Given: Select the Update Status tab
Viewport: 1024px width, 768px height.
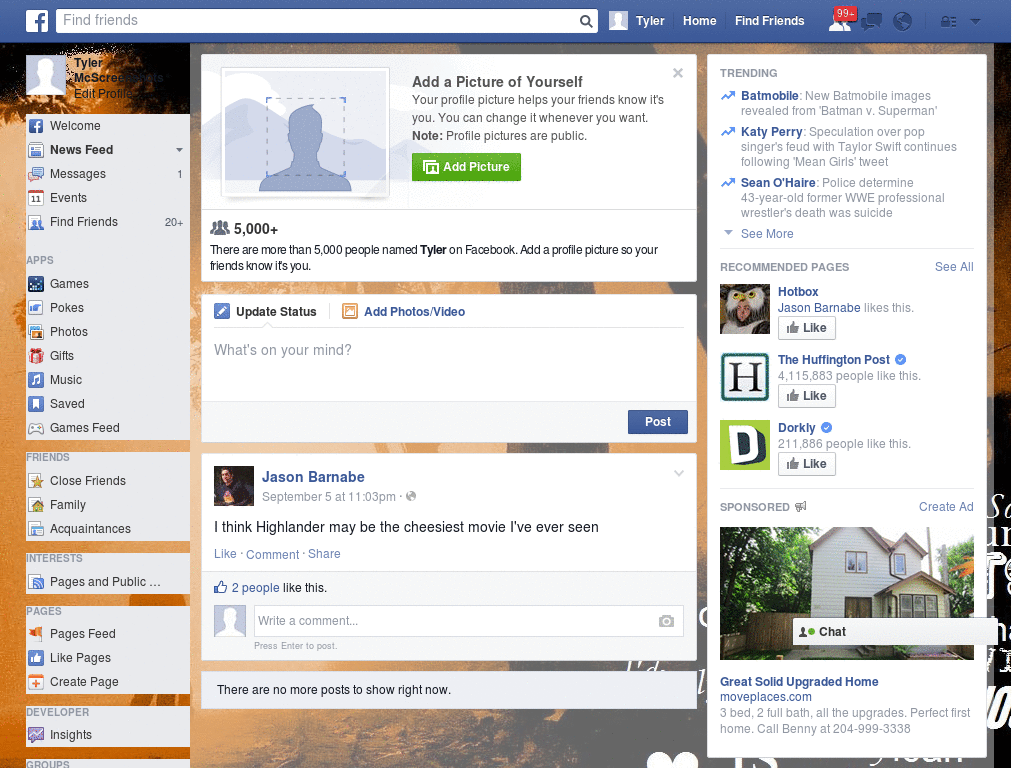Looking at the screenshot, I should pos(265,312).
